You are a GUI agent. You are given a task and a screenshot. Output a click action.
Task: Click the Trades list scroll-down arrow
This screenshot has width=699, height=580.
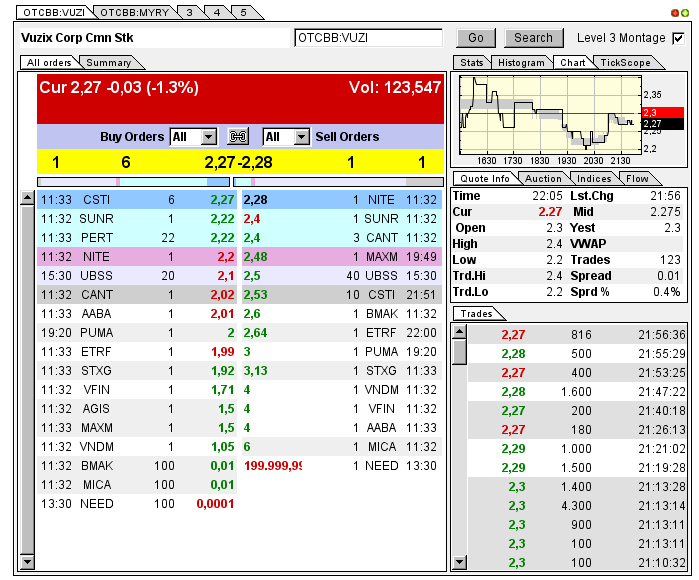pos(460,563)
